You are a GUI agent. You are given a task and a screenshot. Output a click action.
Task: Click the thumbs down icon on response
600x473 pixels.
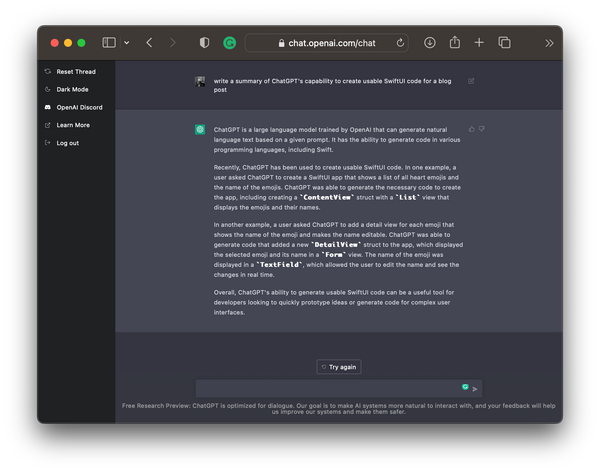[482, 129]
